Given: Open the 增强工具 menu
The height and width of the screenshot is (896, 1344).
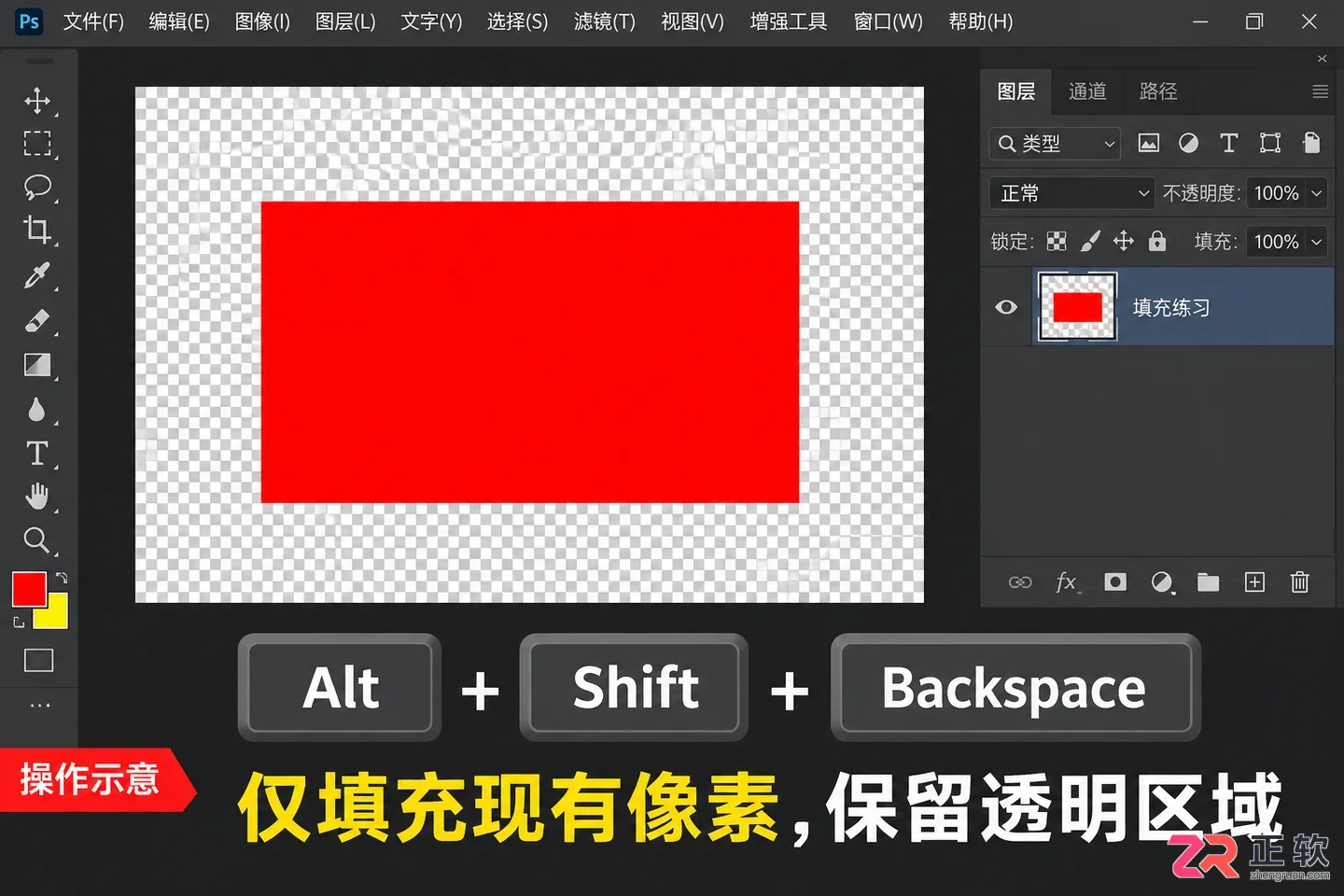Looking at the screenshot, I should (x=789, y=21).
